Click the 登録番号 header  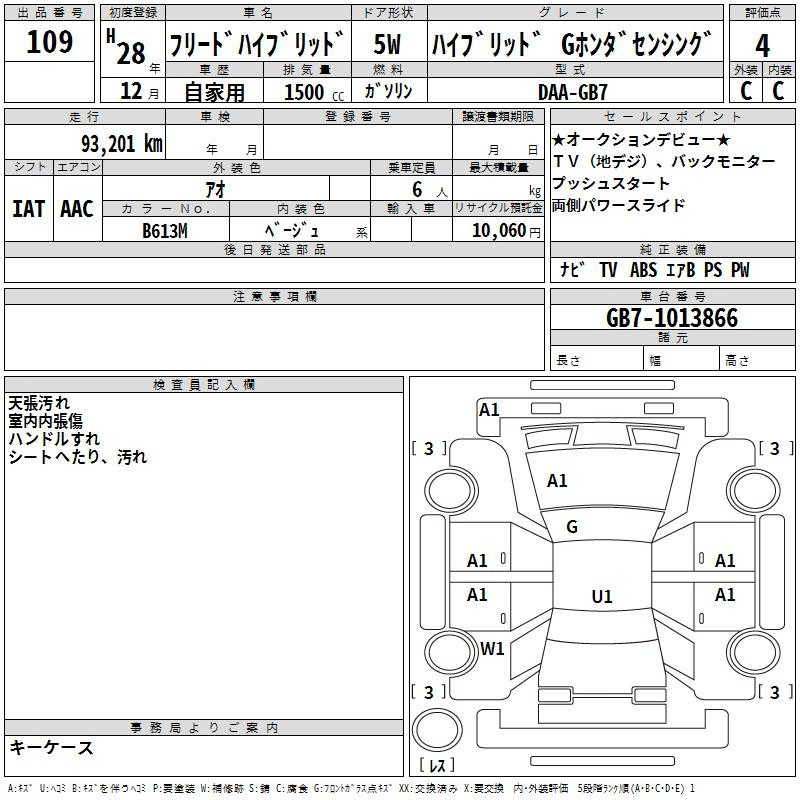pos(358,116)
